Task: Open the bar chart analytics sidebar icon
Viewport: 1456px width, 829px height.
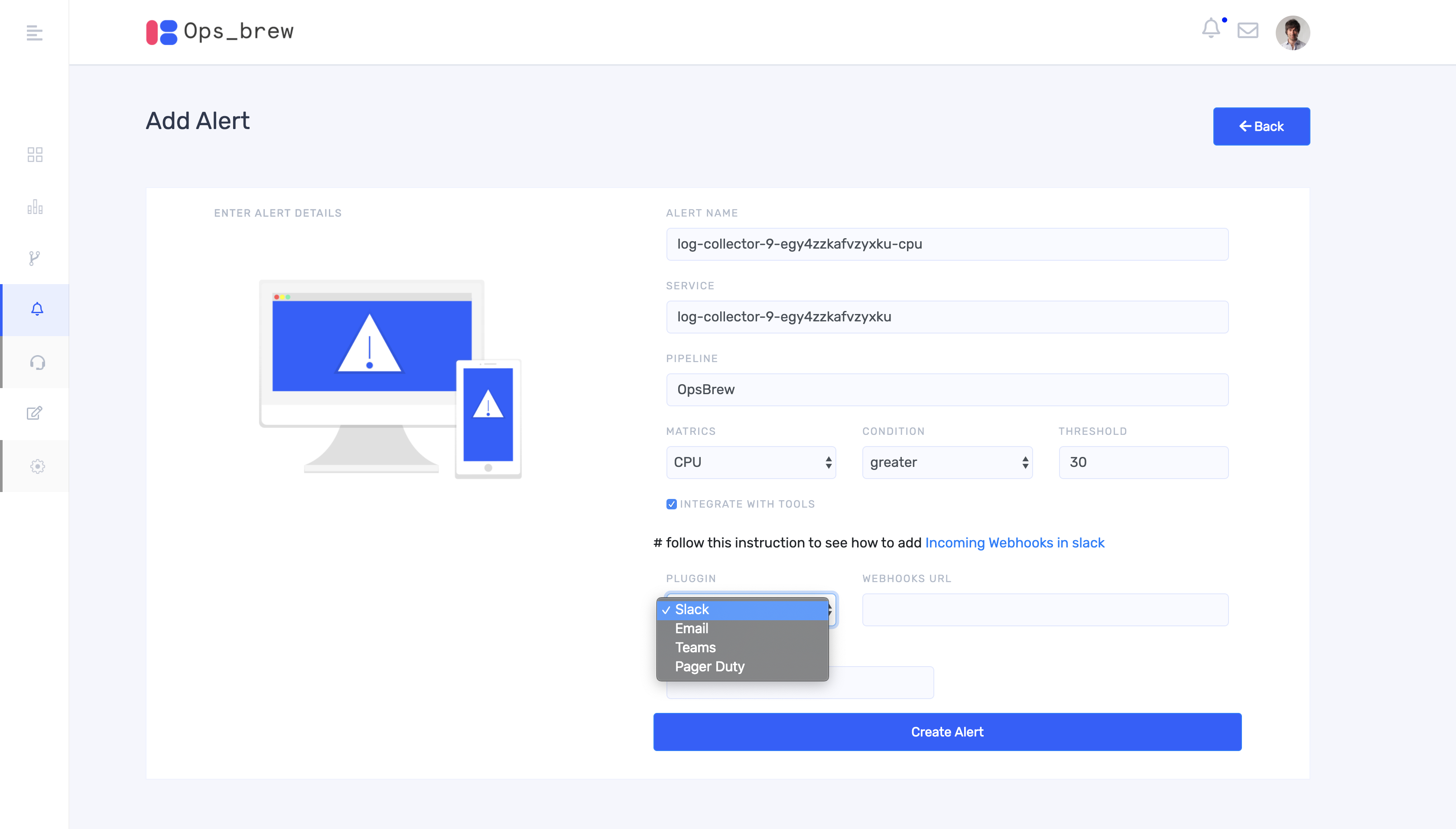Action: pos(35,207)
